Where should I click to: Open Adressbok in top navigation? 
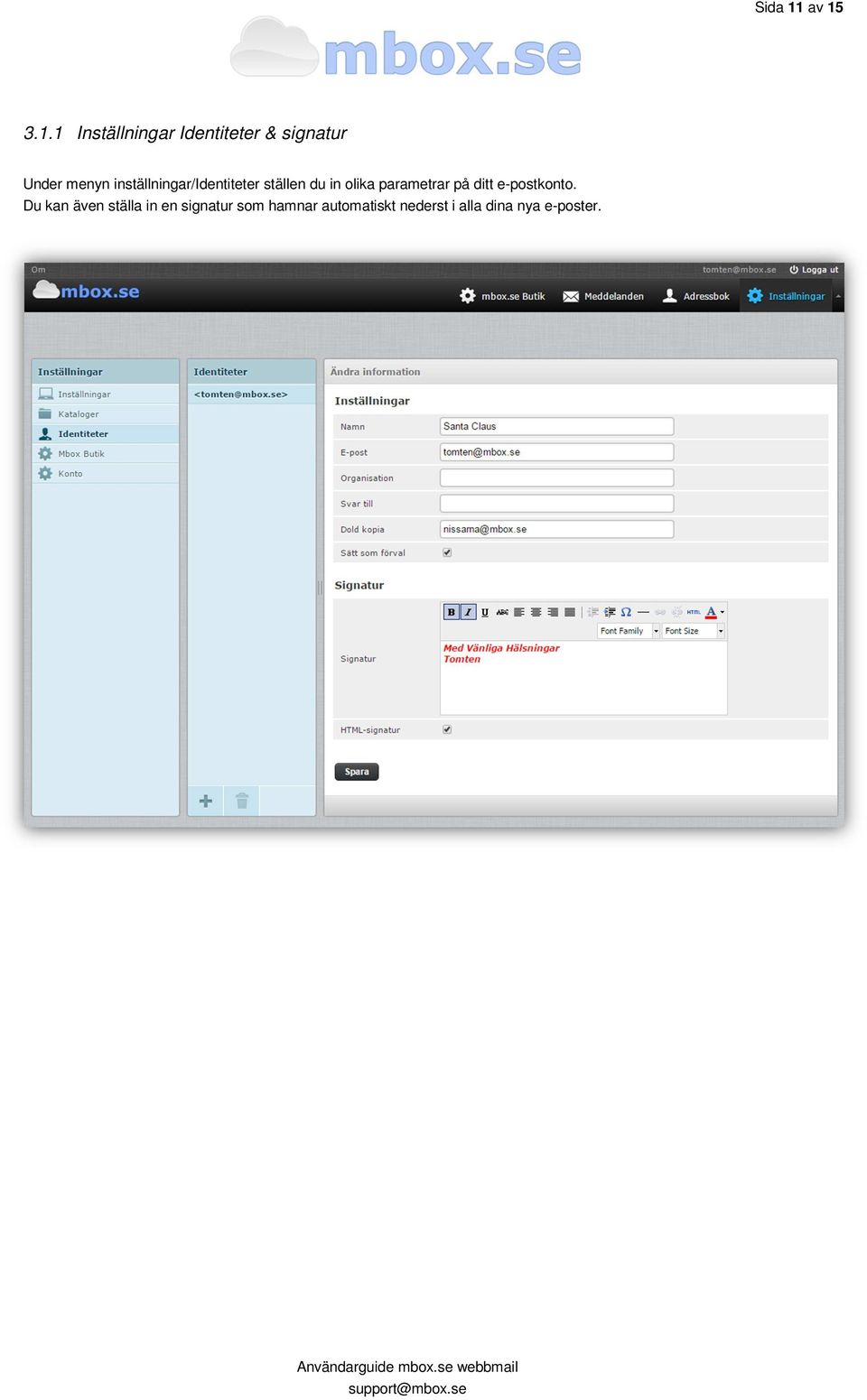click(696, 296)
